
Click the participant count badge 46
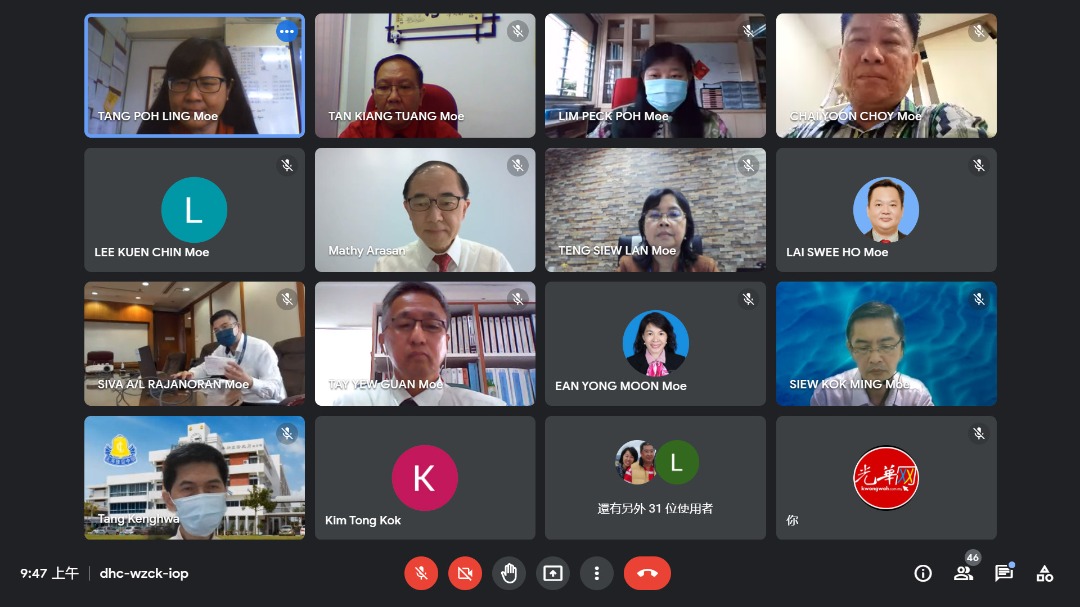973,557
